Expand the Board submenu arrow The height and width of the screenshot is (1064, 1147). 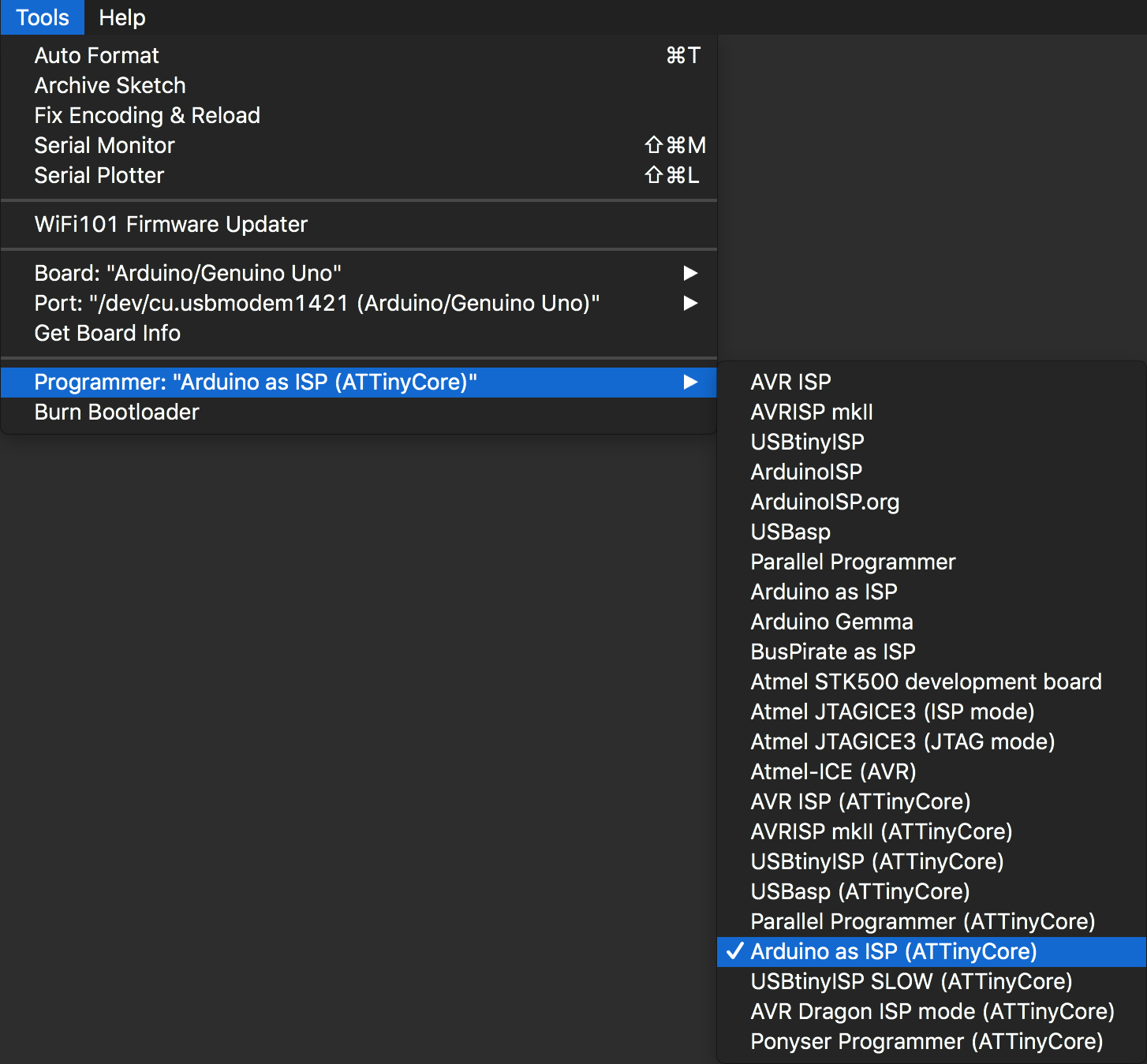(x=690, y=273)
